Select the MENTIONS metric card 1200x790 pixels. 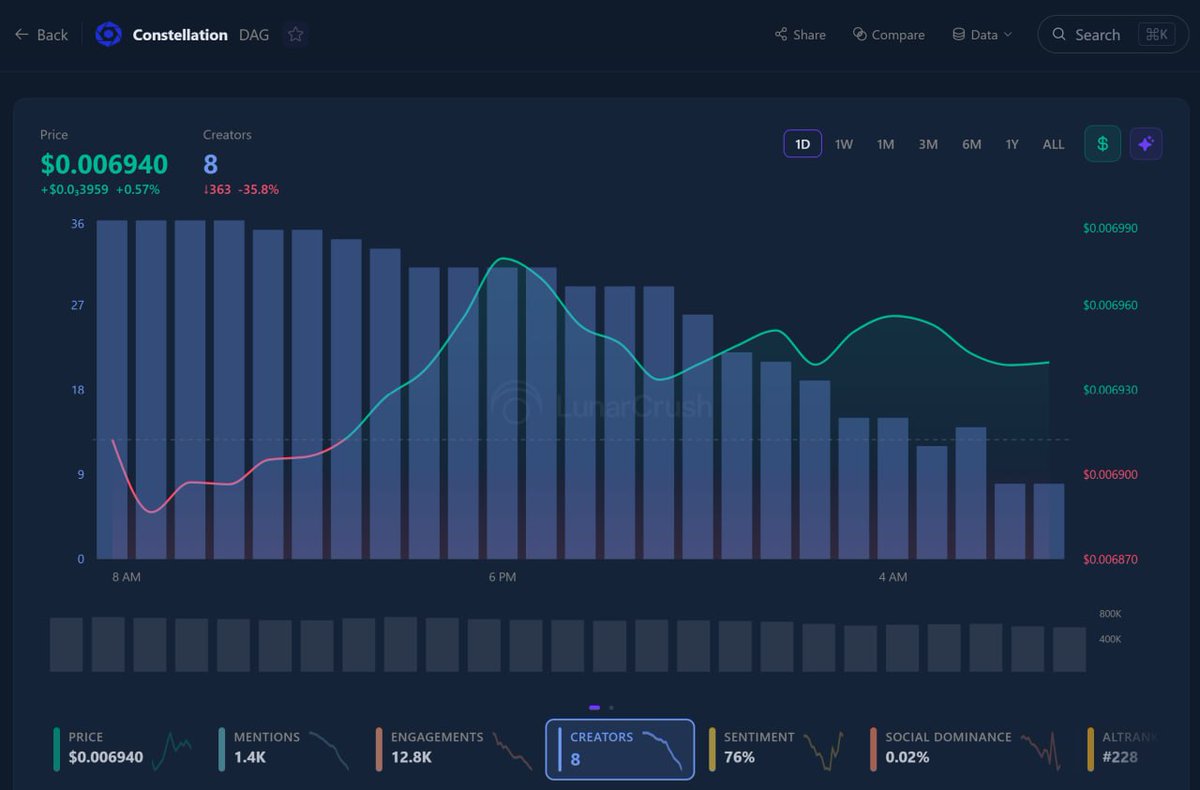pos(286,749)
